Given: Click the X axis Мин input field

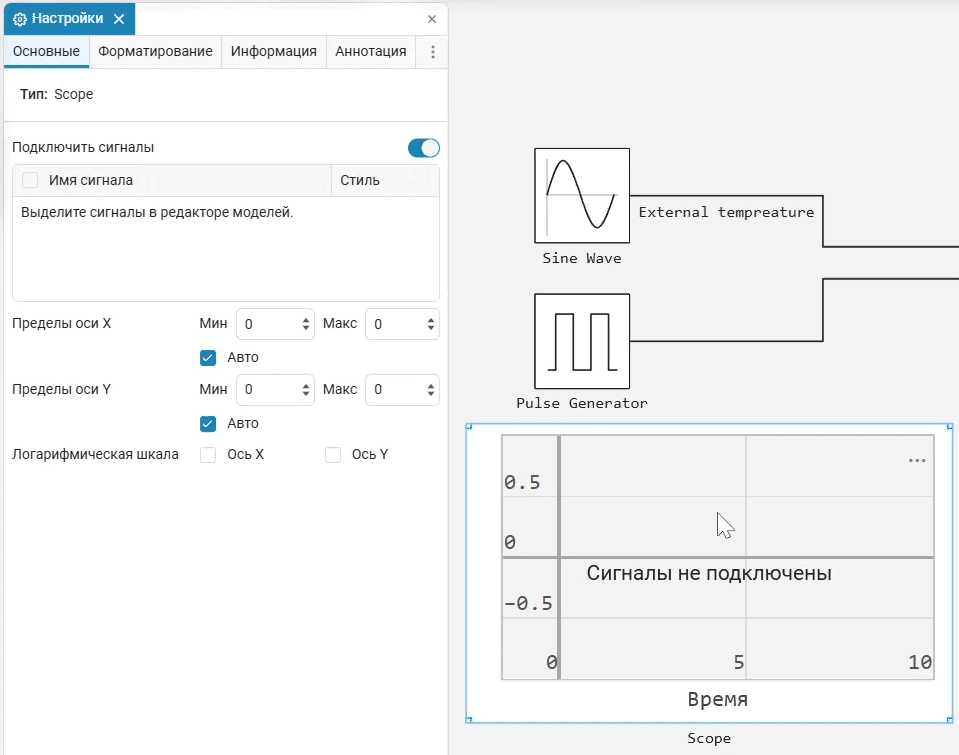Looking at the screenshot, I should pyautogui.click(x=275, y=324).
